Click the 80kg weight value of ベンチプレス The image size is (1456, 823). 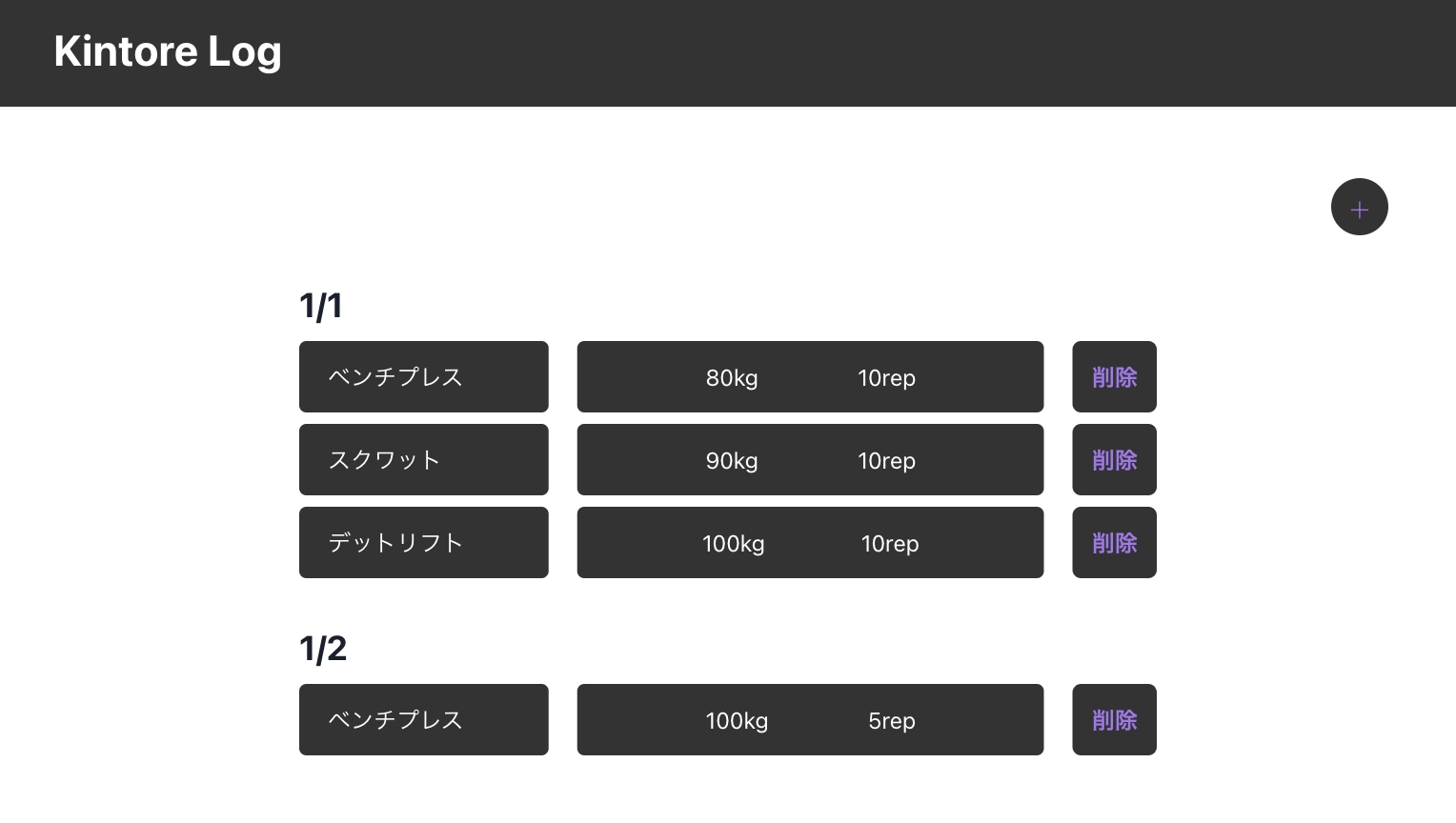(x=732, y=378)
